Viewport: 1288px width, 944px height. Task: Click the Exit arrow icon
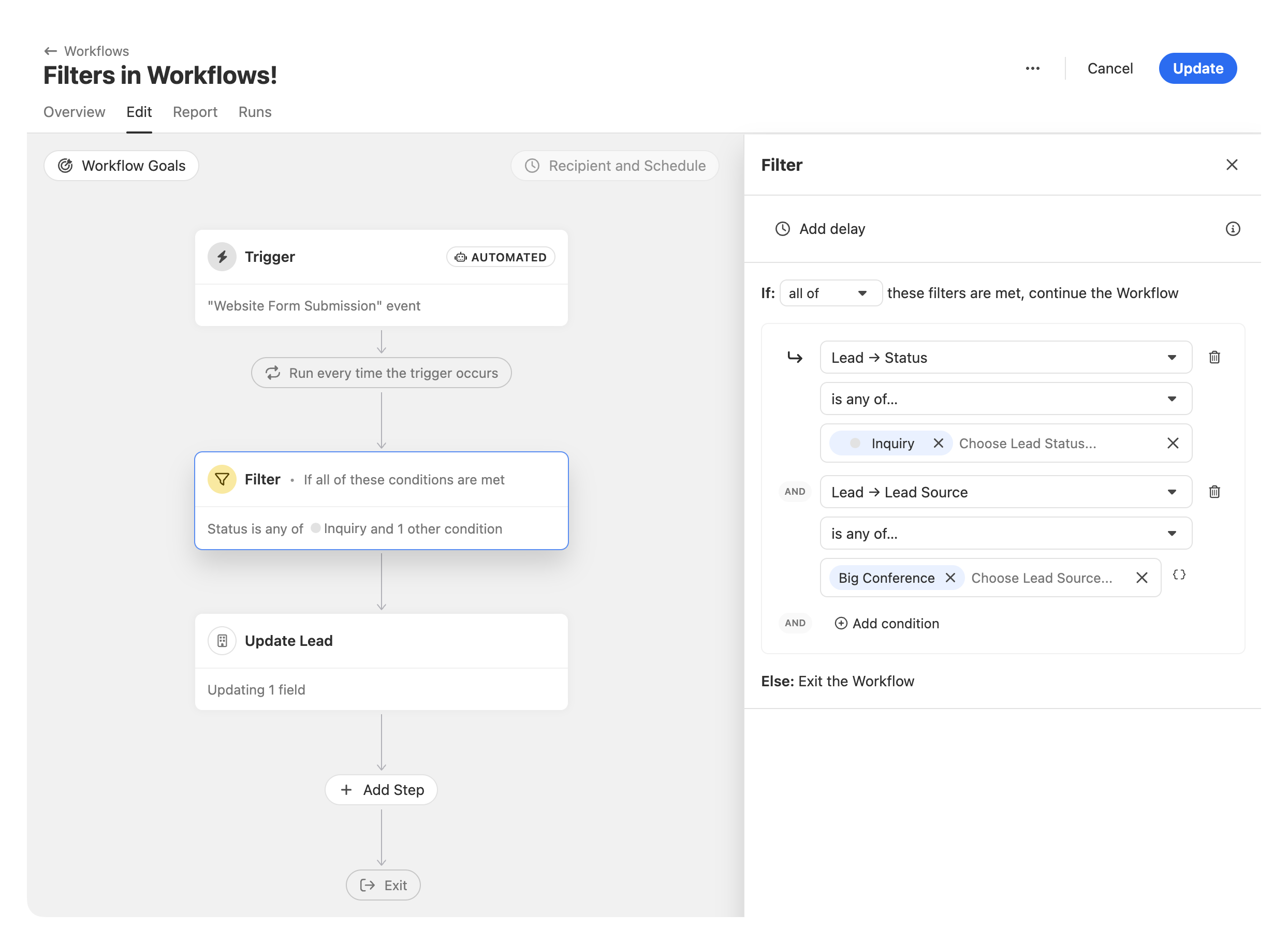[x=368, y=885]
